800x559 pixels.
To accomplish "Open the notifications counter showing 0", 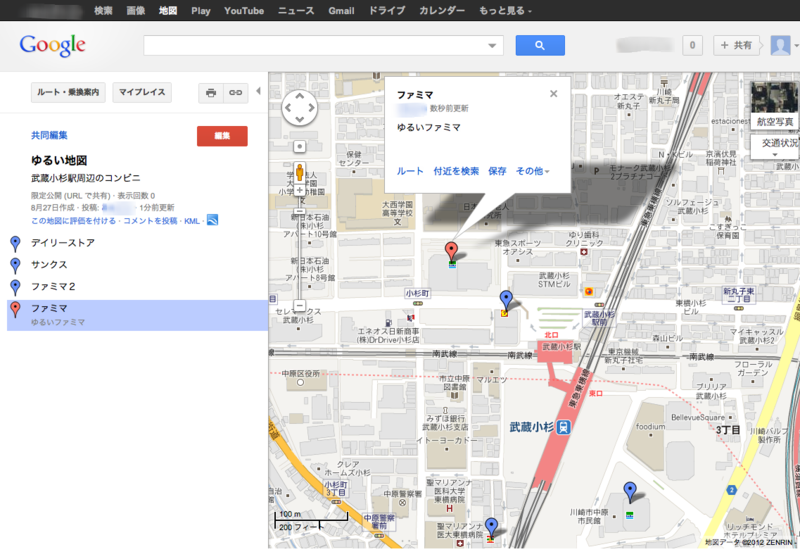I will click(x=692, y=45).
